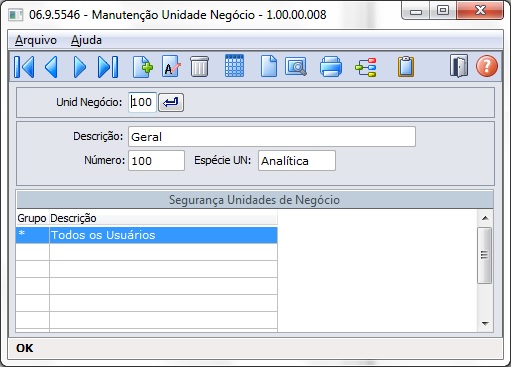The width and height of the screenshot is (512, 367).
Task: Open help with question mark icon
Action: (x=487, y=66)
